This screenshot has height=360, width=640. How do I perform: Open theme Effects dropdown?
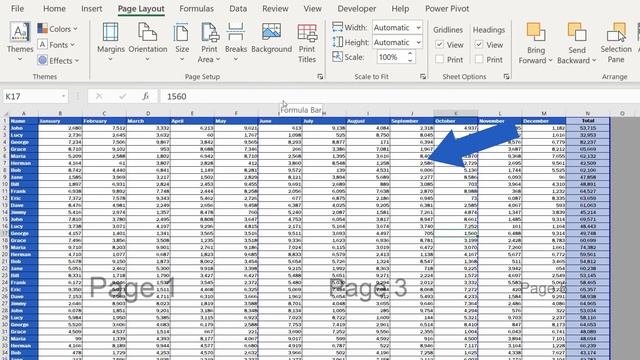point(58,60)
